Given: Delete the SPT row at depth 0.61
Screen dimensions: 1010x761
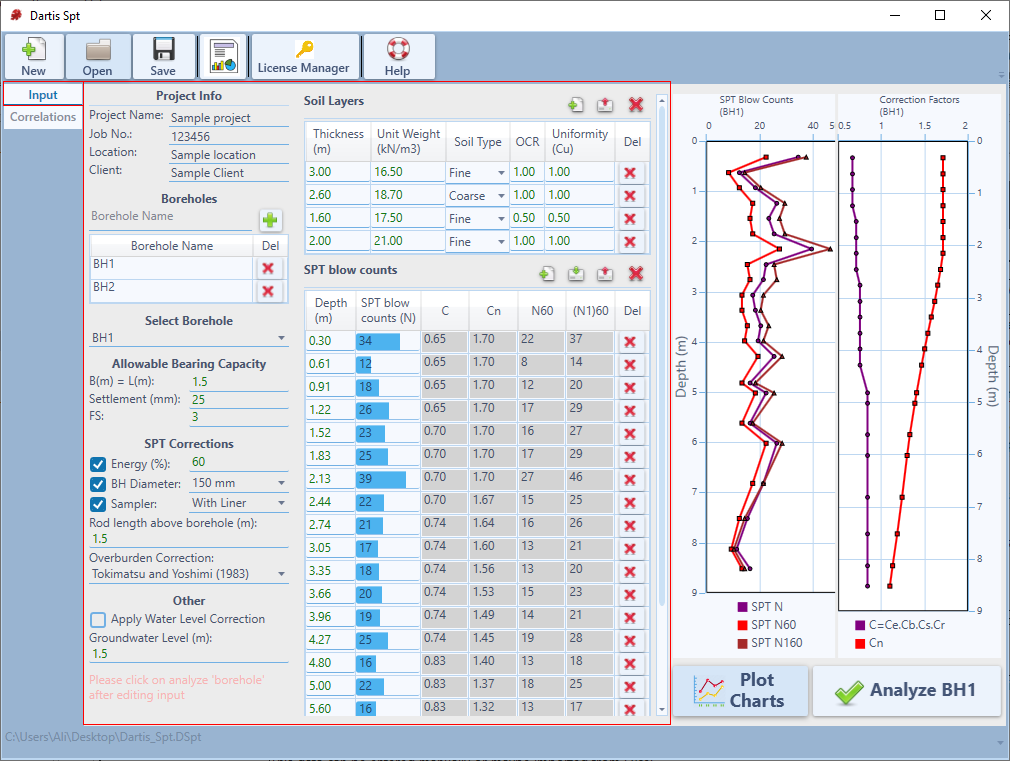Looking at the screenshot, I should coord(630,365).
